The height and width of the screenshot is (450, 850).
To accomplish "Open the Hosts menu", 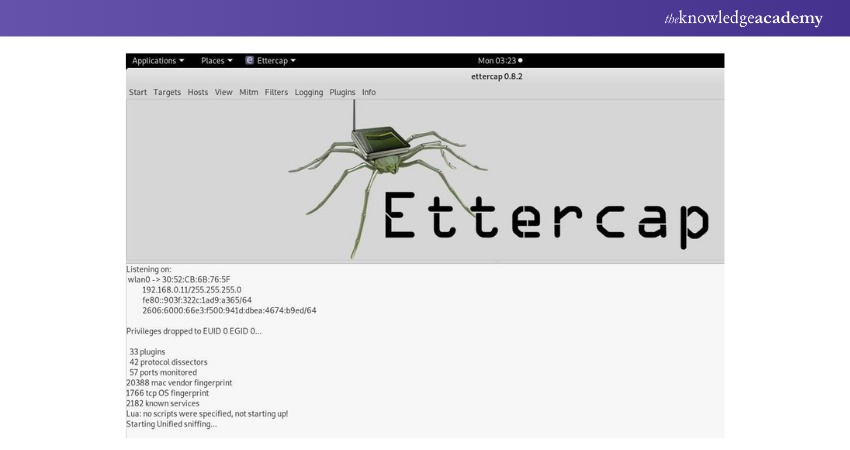I will [198, 92].
